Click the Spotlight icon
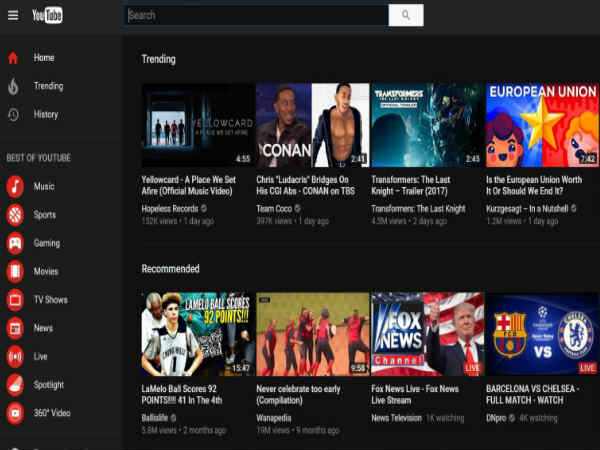This screenshot has width=600, height=450. tap(15, 385)
